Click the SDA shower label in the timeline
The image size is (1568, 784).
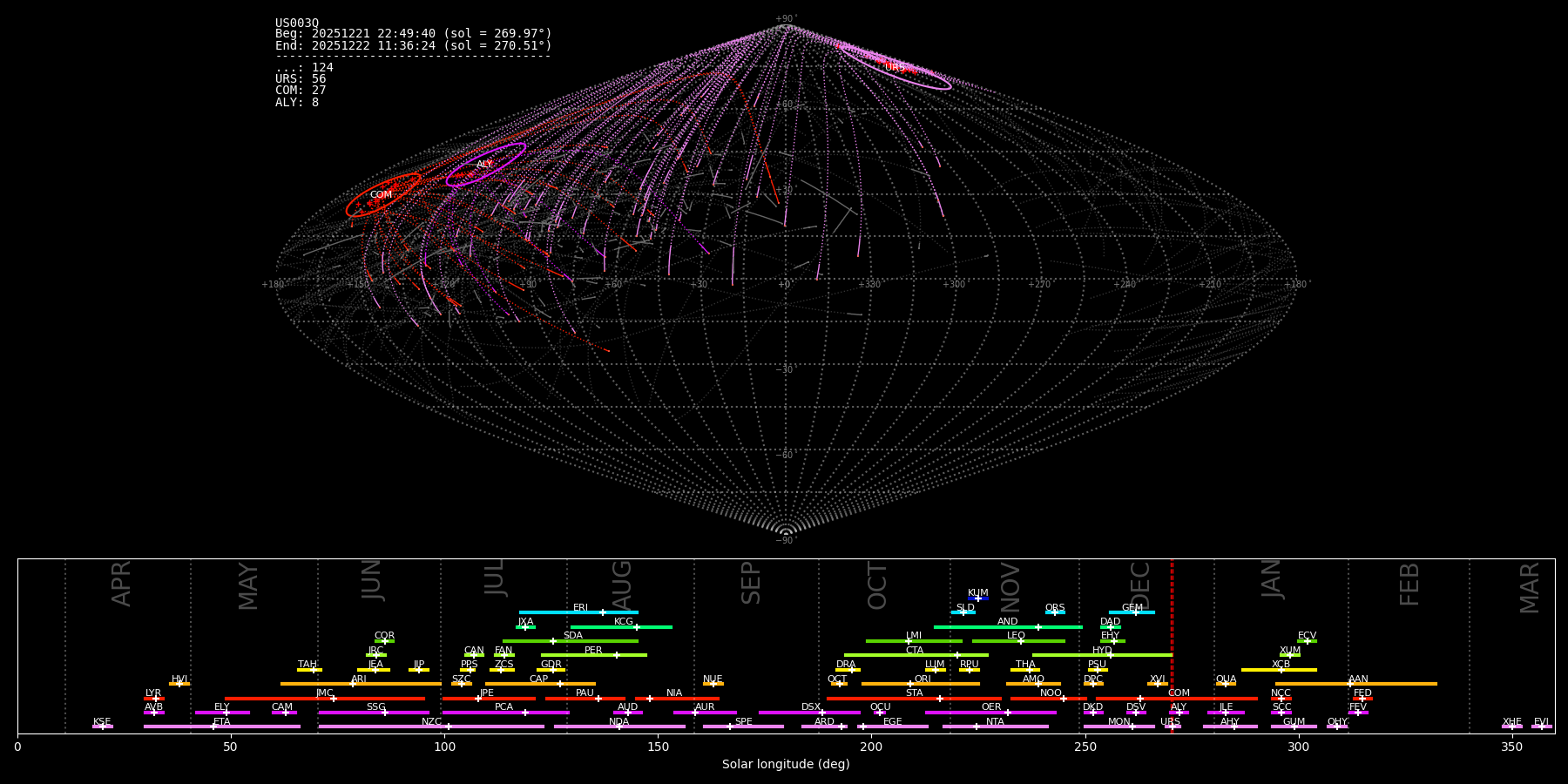click(573, 636)
